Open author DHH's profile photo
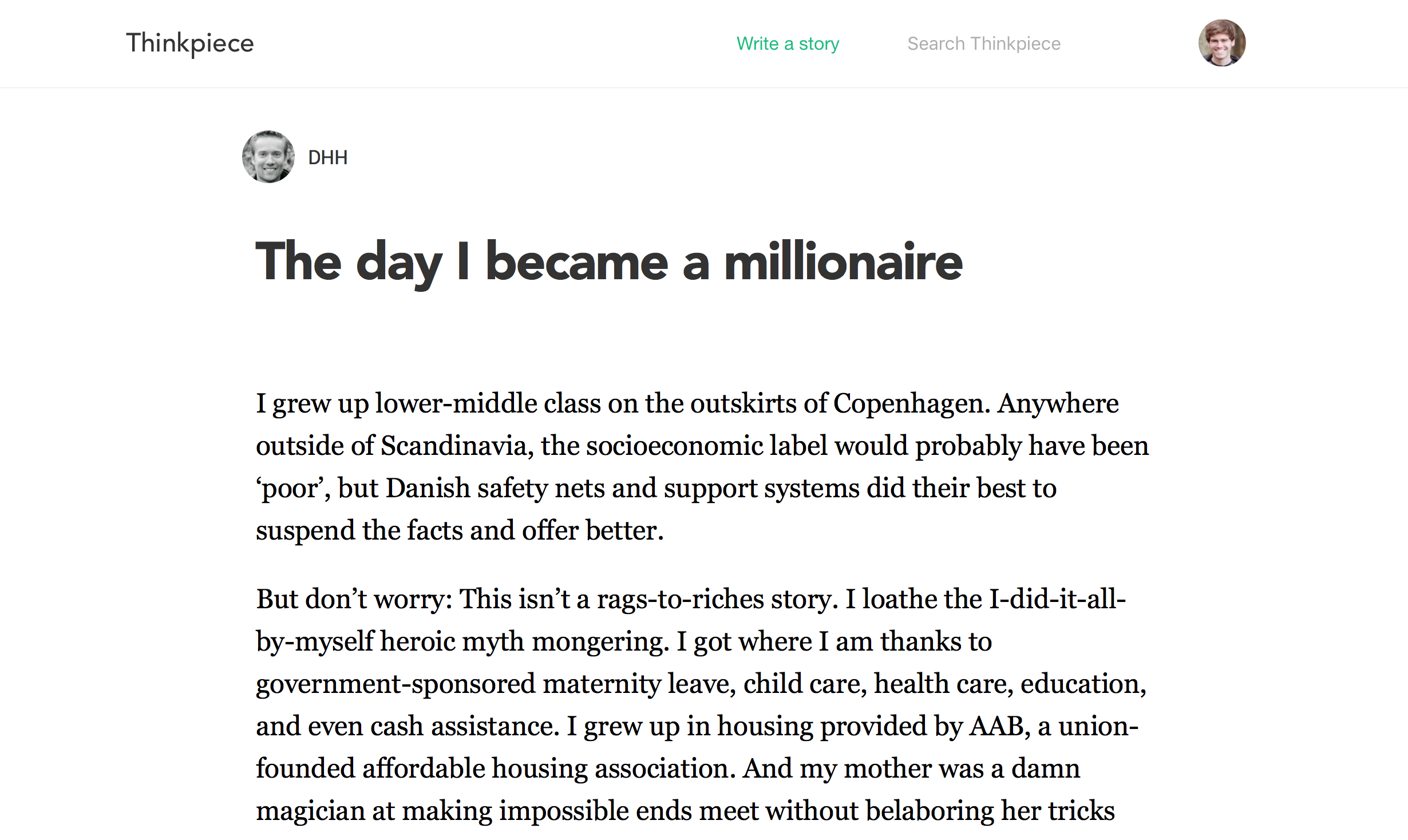This screenshot has height=840, width=1408. point(268,157)
